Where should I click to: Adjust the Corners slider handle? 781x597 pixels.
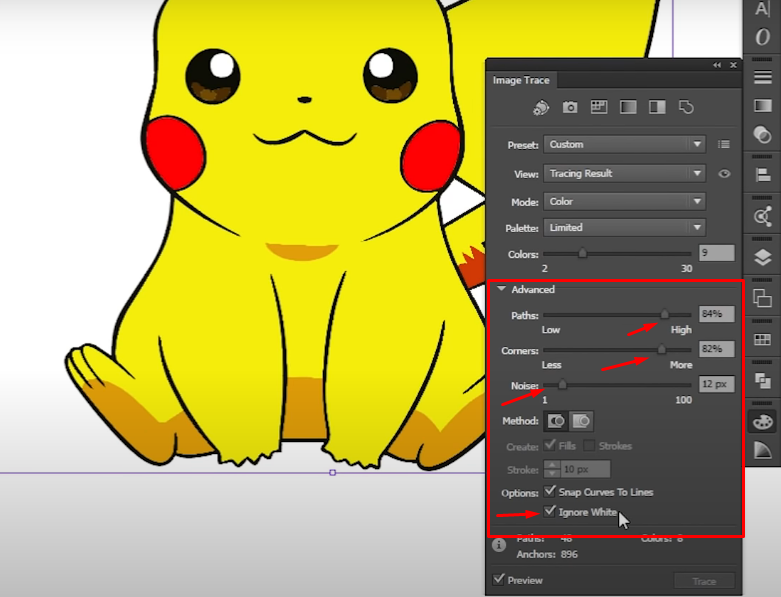661,350
